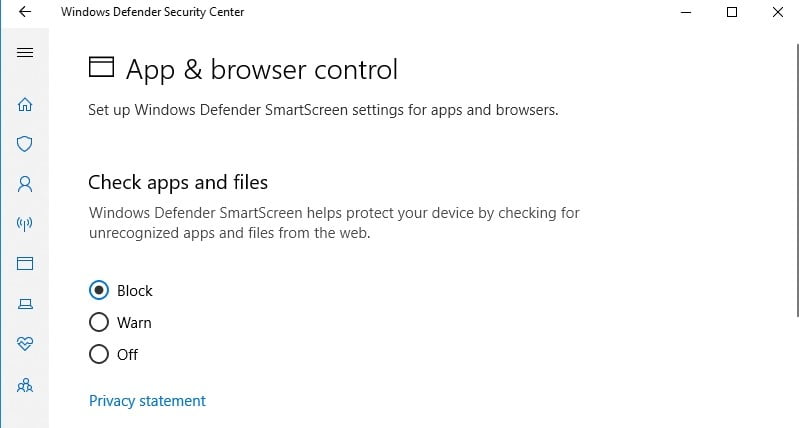Minimize the Windows Defender window
This screenshot has width=799, height=428.
tap(686, 12)
